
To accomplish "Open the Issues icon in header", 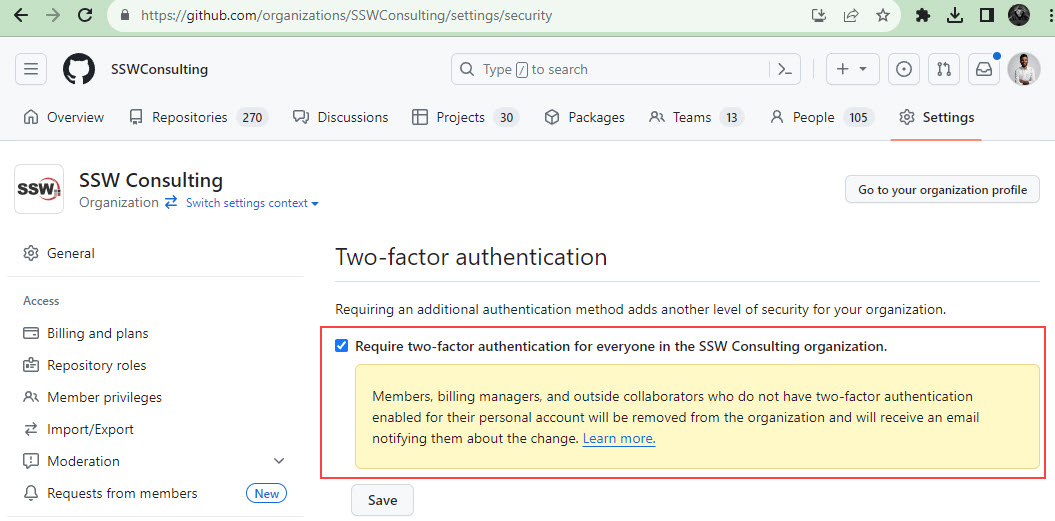I will tap(904, 69).
